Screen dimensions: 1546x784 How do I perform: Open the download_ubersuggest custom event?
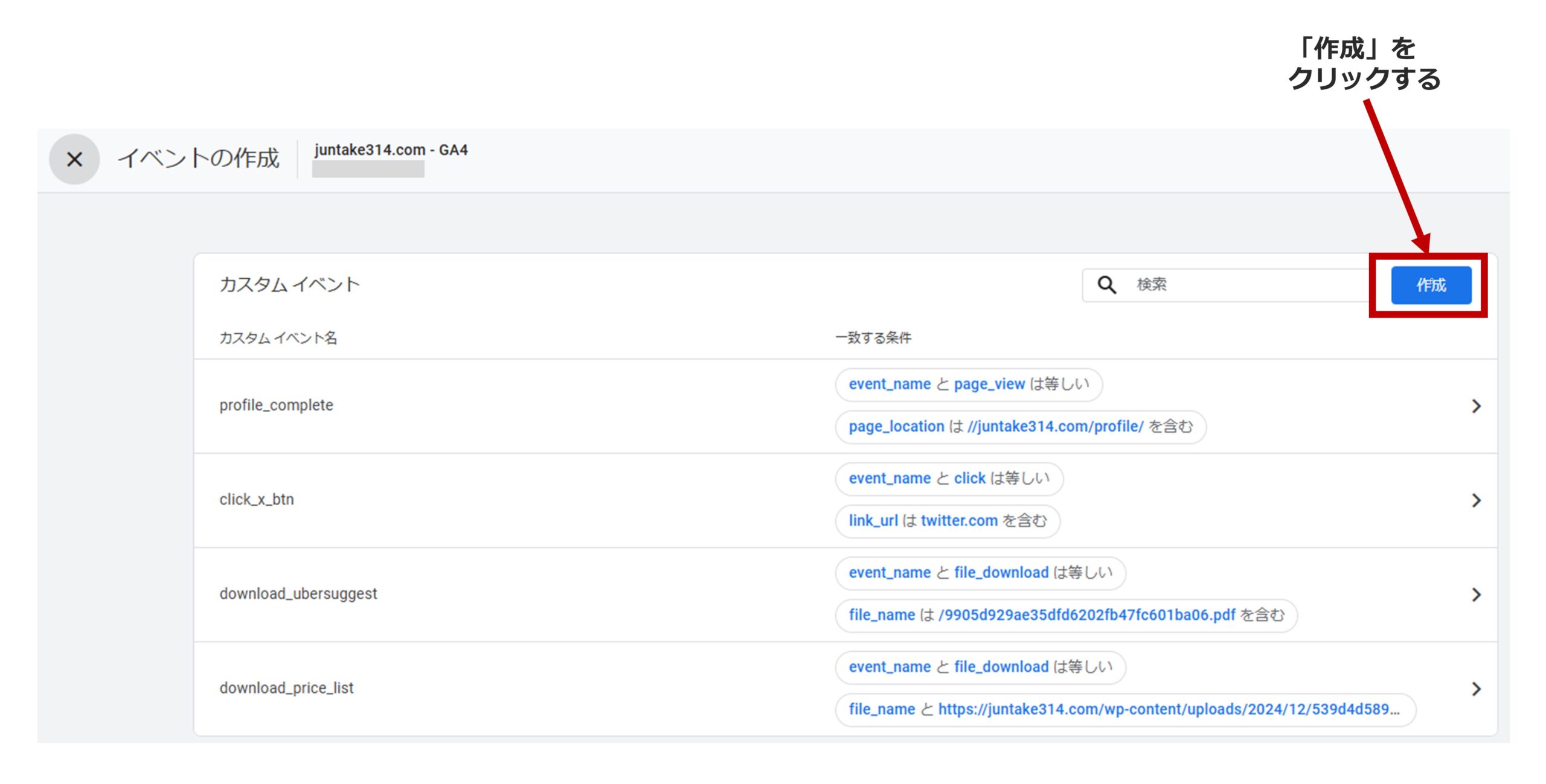(x=298, y=593)
